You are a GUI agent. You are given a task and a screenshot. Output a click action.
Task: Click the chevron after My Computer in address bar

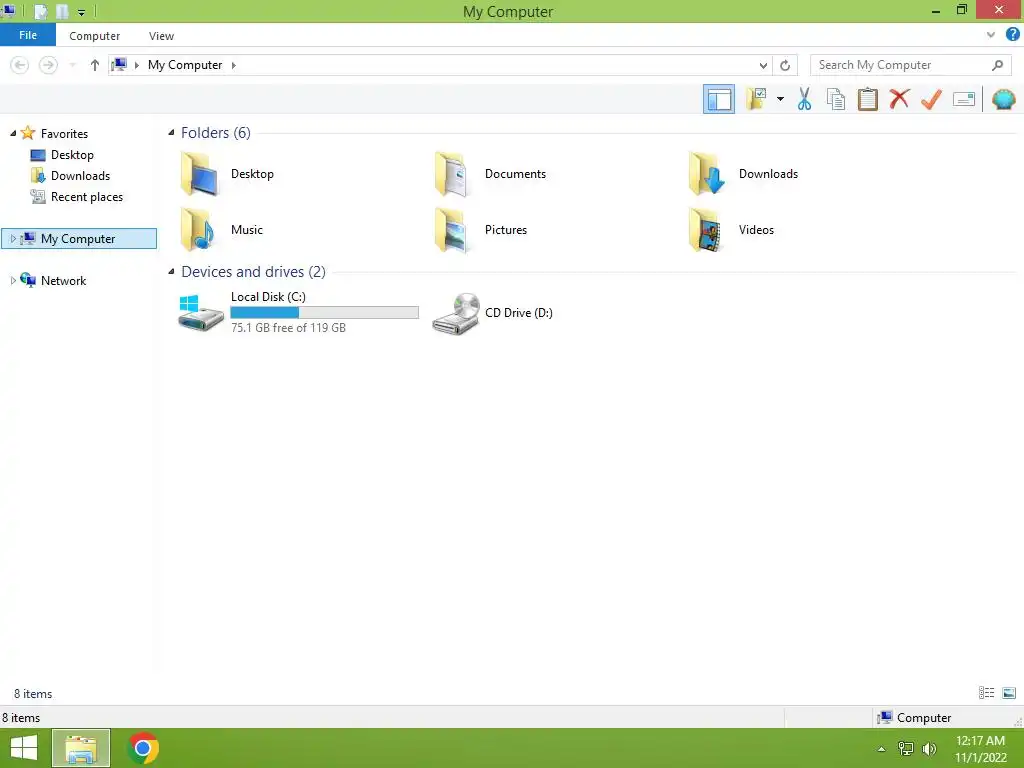(x=233, y=65)
